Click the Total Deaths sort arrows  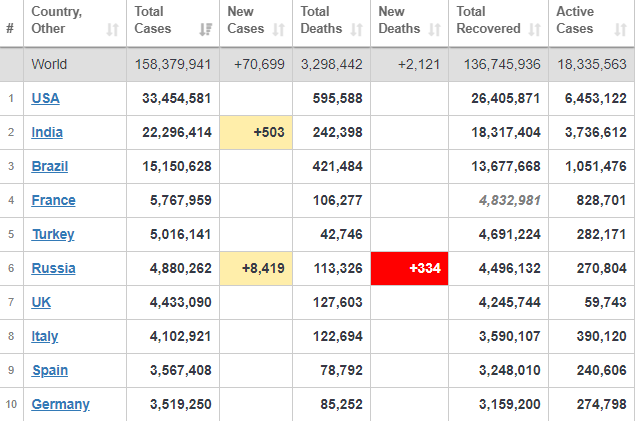[356, 30]
